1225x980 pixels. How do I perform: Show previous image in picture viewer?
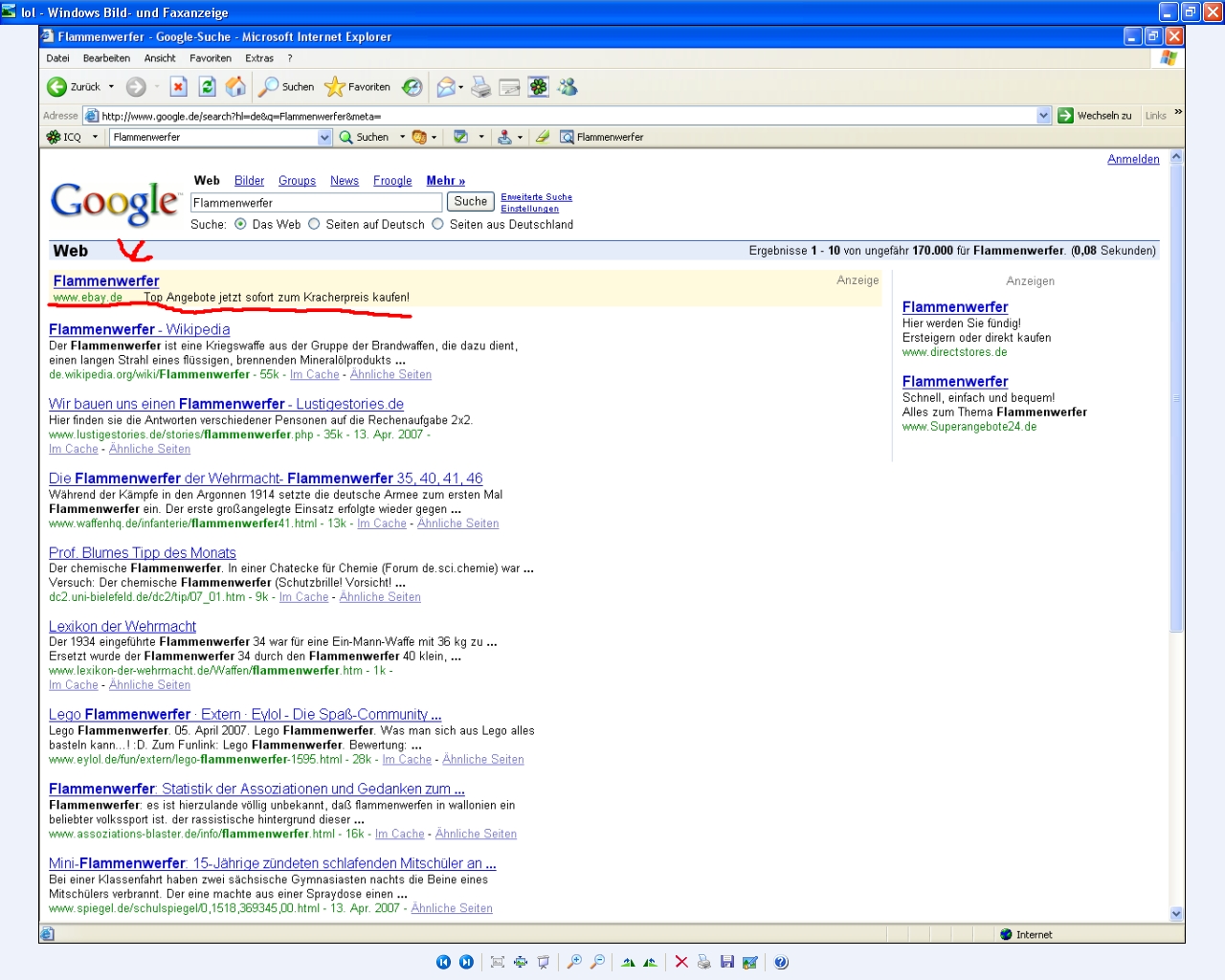tap(443, 962)
